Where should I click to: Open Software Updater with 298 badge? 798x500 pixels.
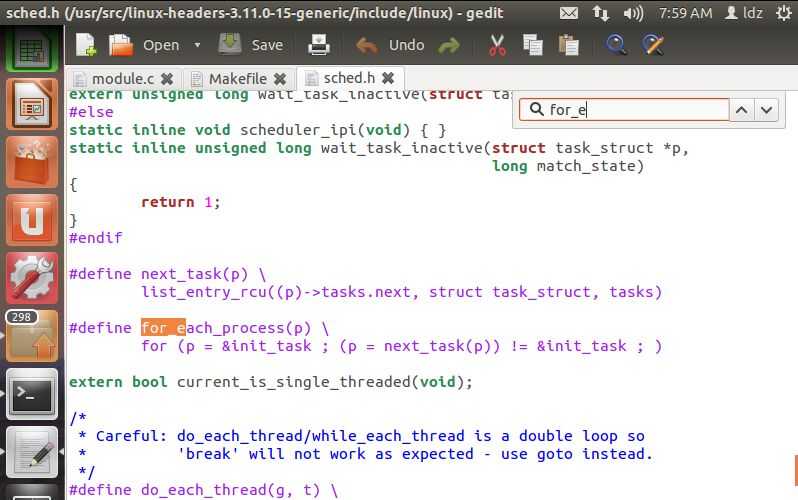[x=32, y=336]
